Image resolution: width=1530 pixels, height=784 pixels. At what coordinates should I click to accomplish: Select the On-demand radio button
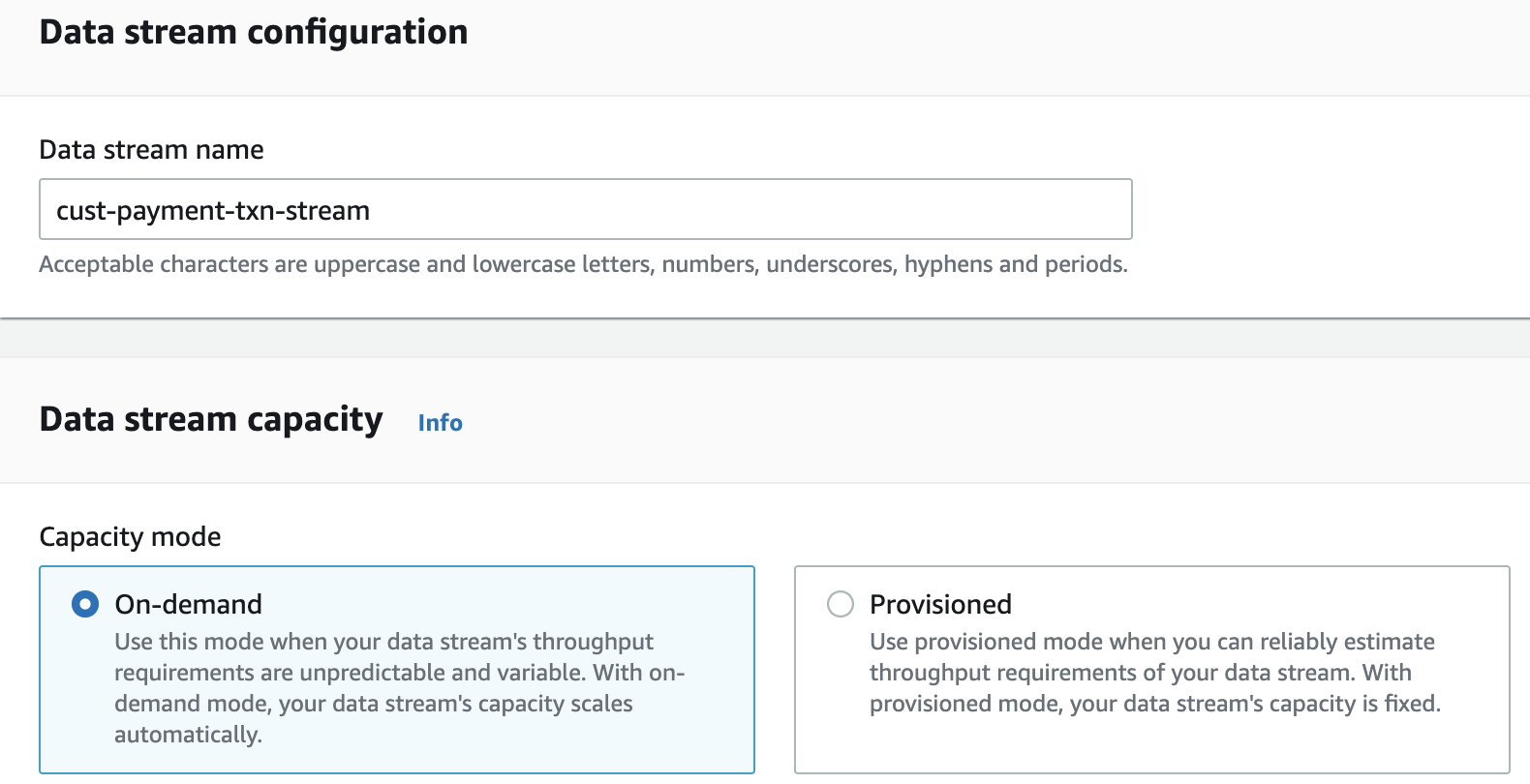[85, 605]
